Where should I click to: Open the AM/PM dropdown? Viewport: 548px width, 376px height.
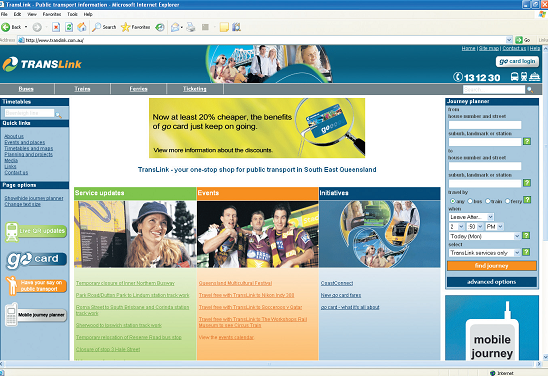click(500, 226)
